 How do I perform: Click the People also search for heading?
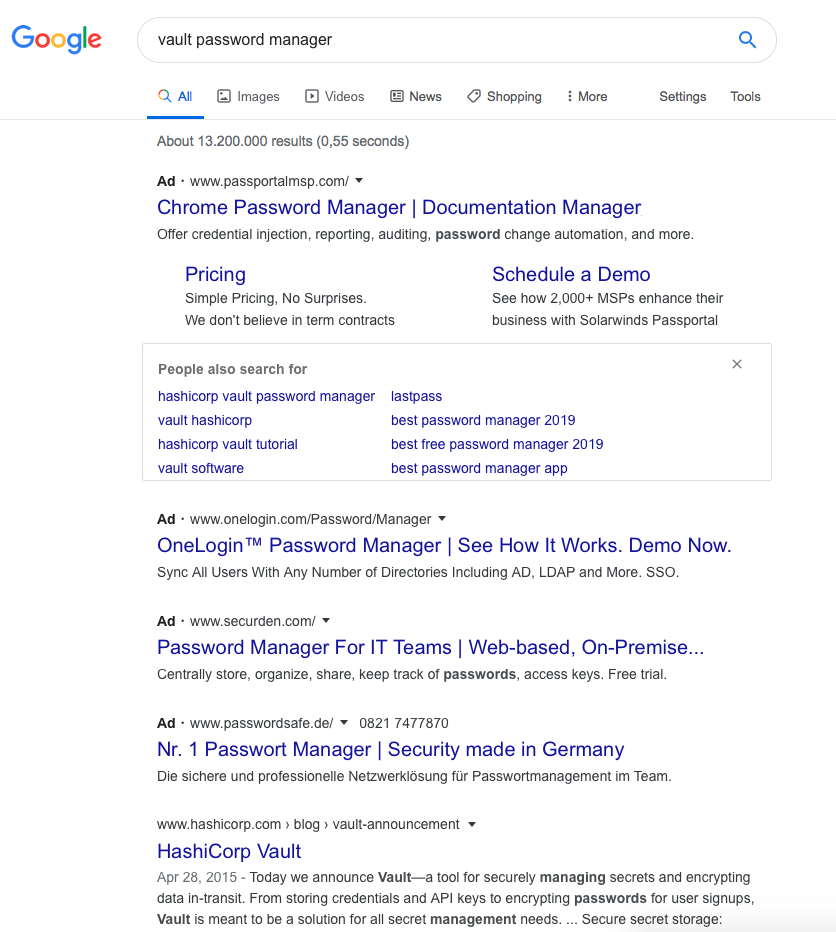(x=232, y=369)
